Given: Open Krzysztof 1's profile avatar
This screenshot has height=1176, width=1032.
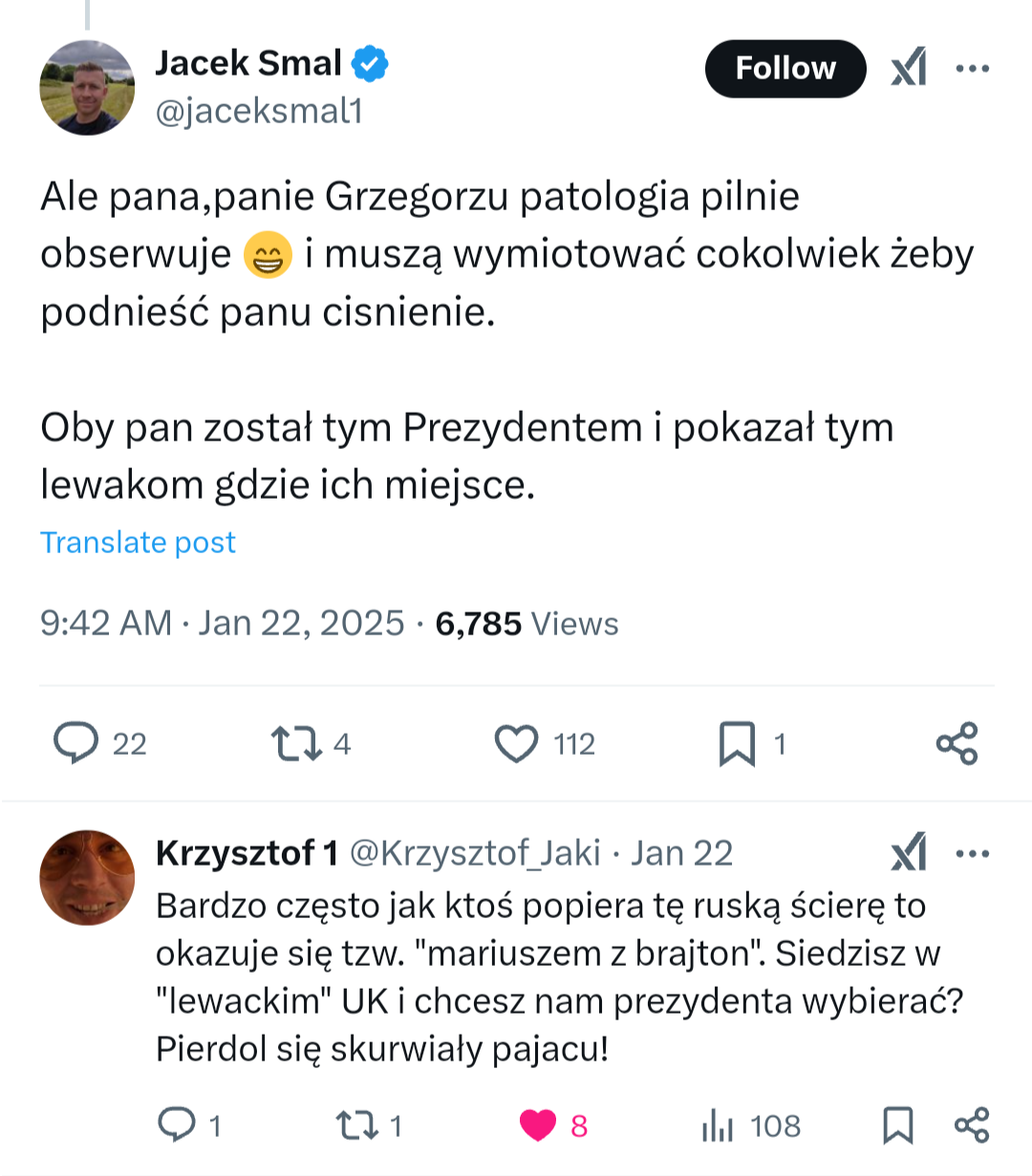Looking at the screenshot, I should [87, 877].
